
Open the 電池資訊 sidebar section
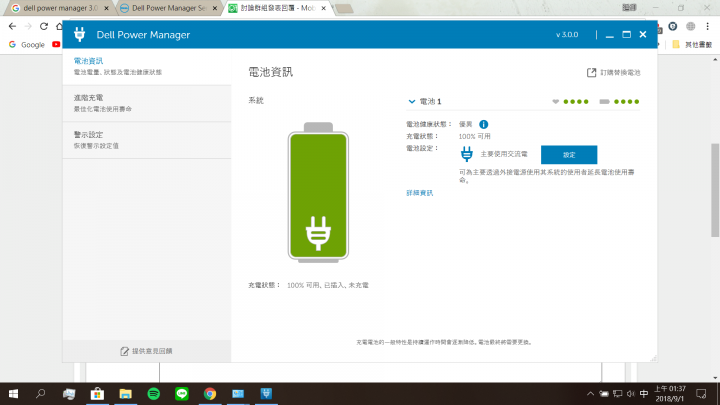(x=147, y=66)
